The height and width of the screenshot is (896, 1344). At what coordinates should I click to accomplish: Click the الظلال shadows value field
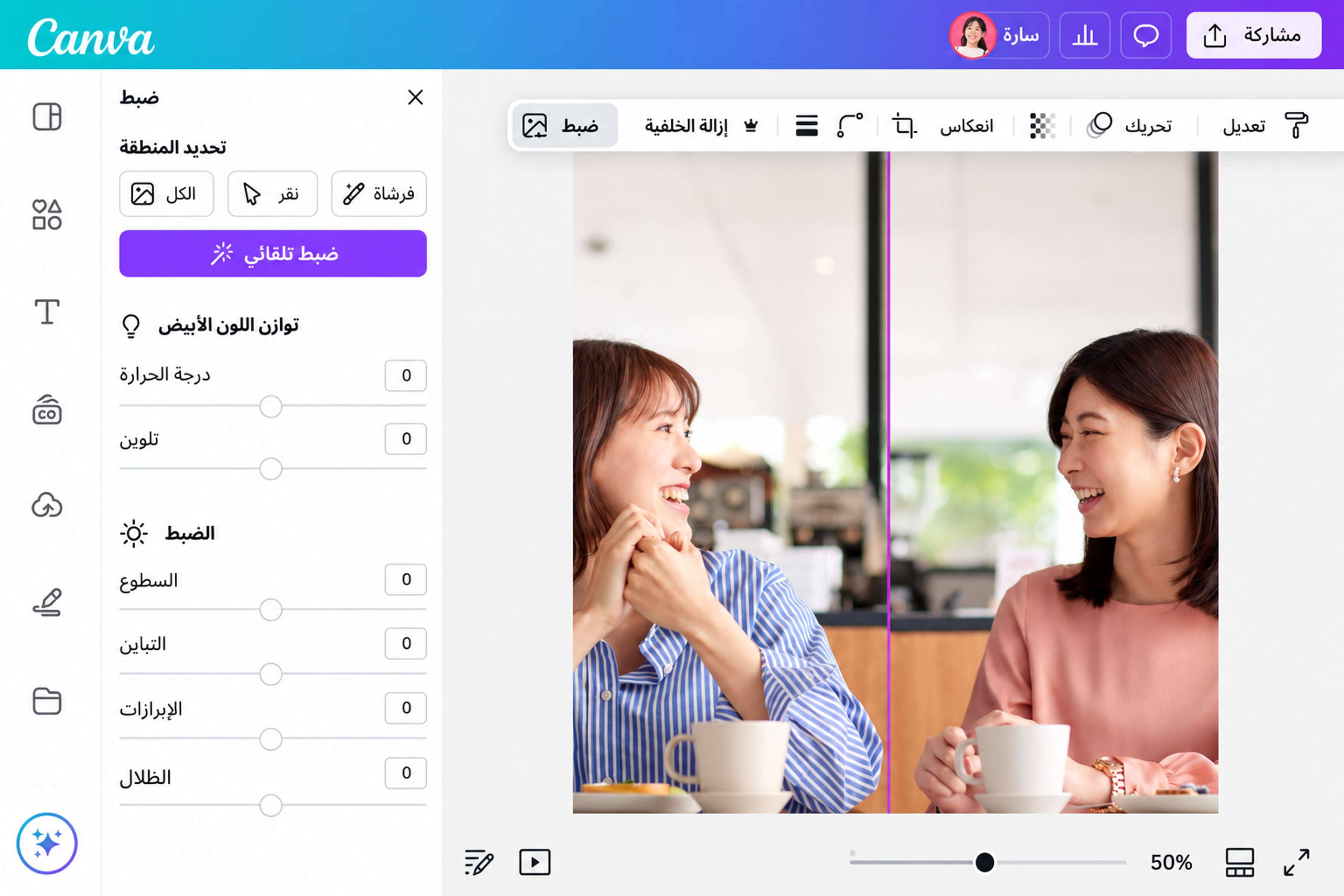pos(406,772)
